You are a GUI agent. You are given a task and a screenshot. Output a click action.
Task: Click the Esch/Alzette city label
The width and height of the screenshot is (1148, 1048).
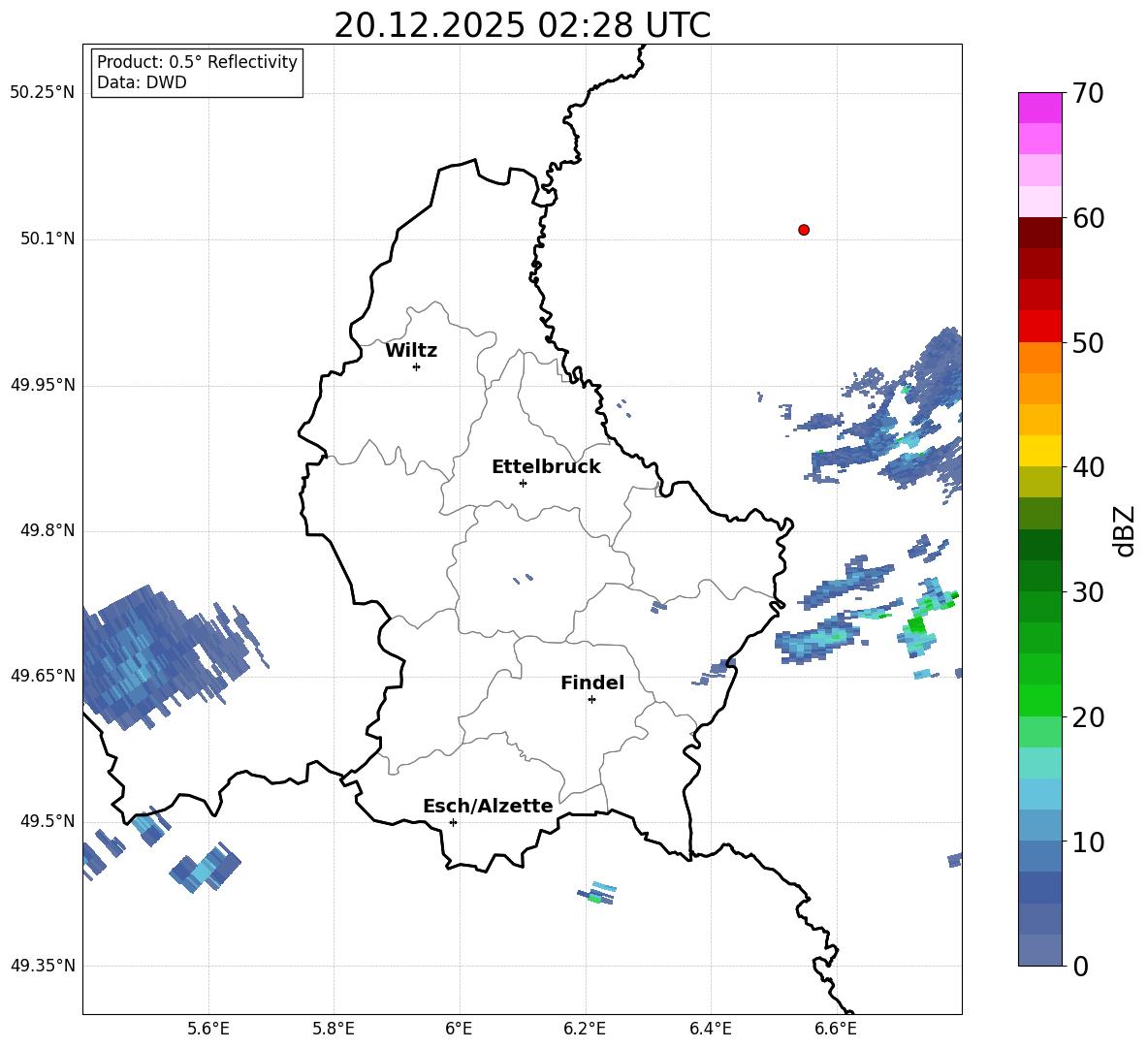point(489,806)
